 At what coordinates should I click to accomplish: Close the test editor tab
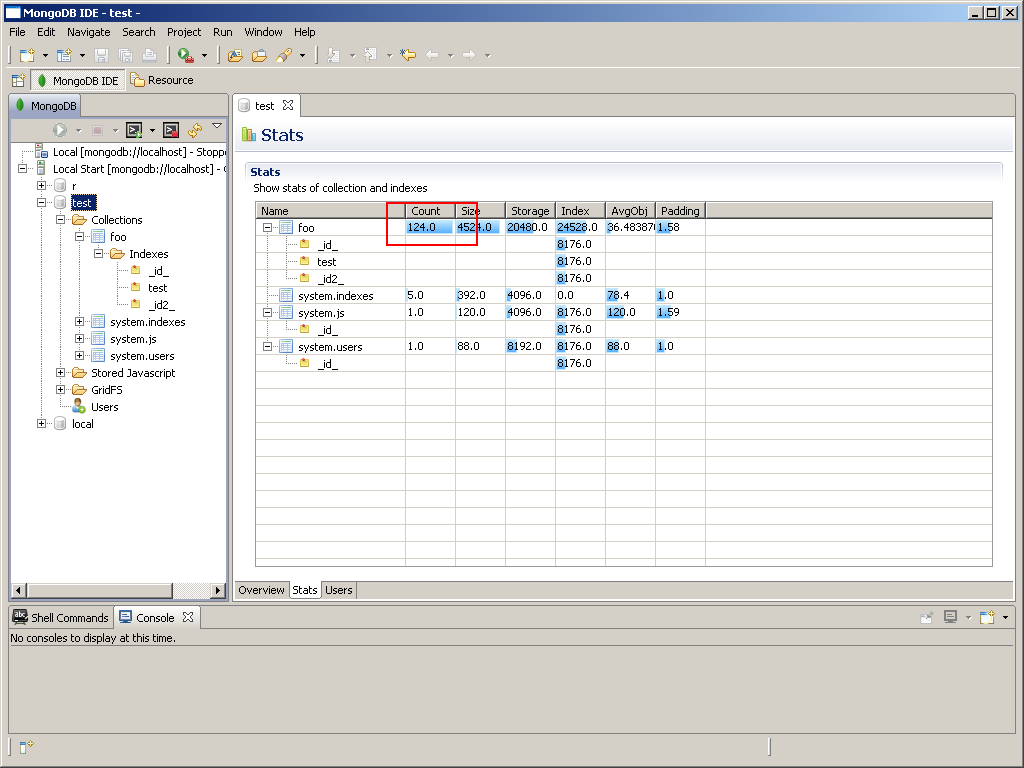click(288, 105)
